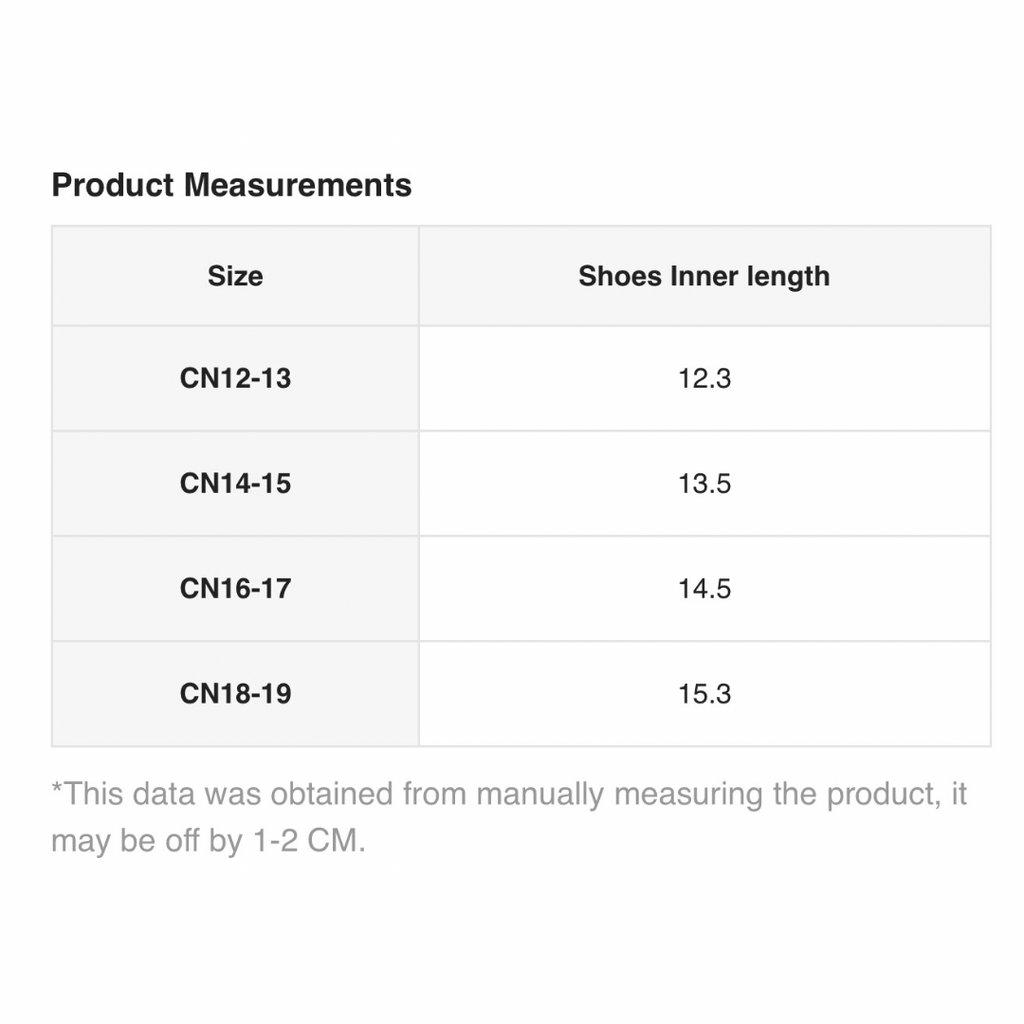The height and width of the screenshot is (1024, 1024).
Task: Click the asterisk starting the footnote
Action: pos(57,790)
